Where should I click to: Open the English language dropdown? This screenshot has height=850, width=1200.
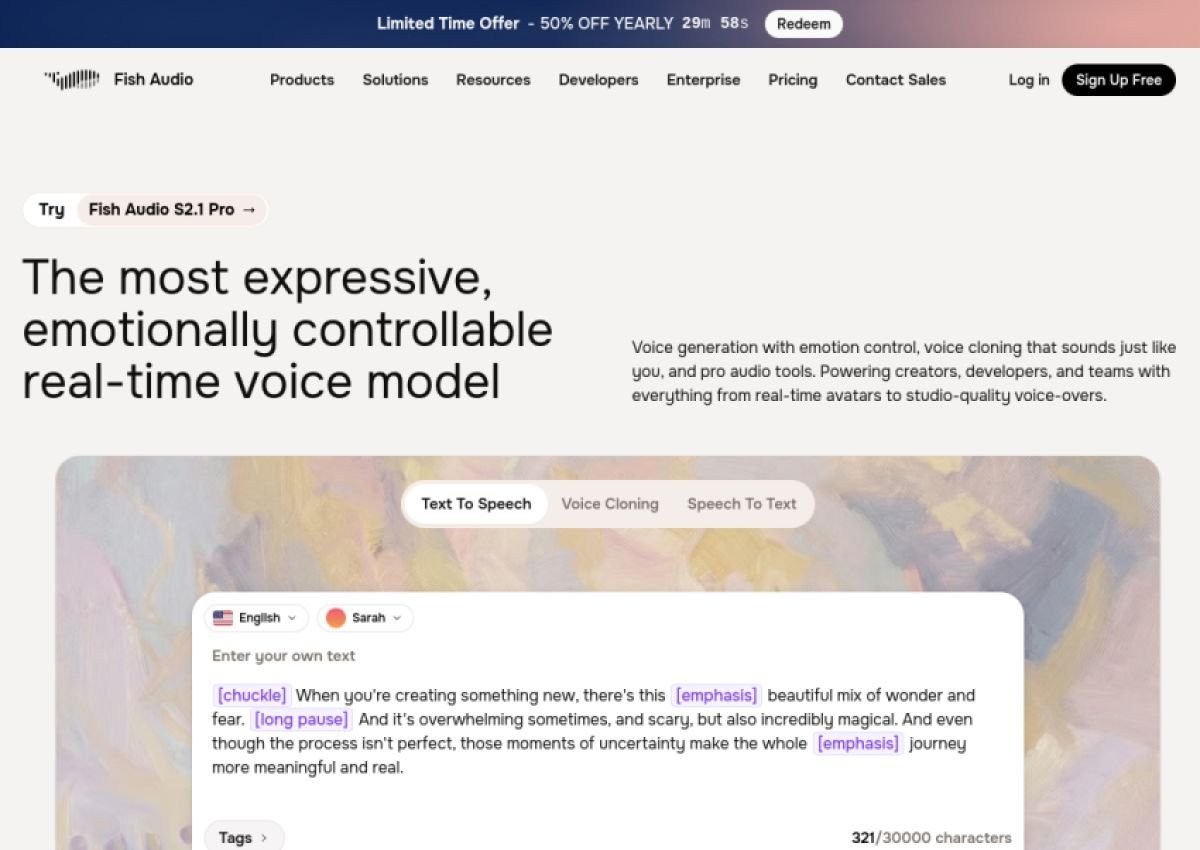pos(256,618)
